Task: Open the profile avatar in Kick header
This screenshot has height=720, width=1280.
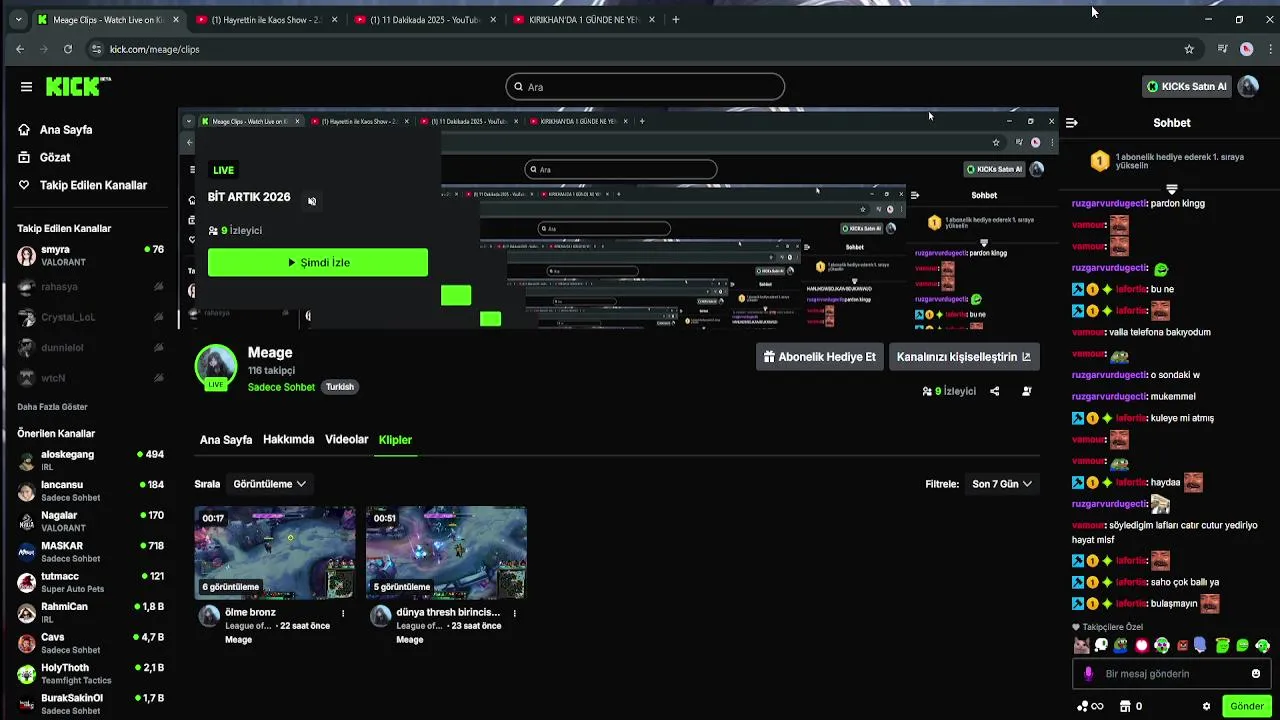Action: pyautogui.click(x=1248, y=87)
